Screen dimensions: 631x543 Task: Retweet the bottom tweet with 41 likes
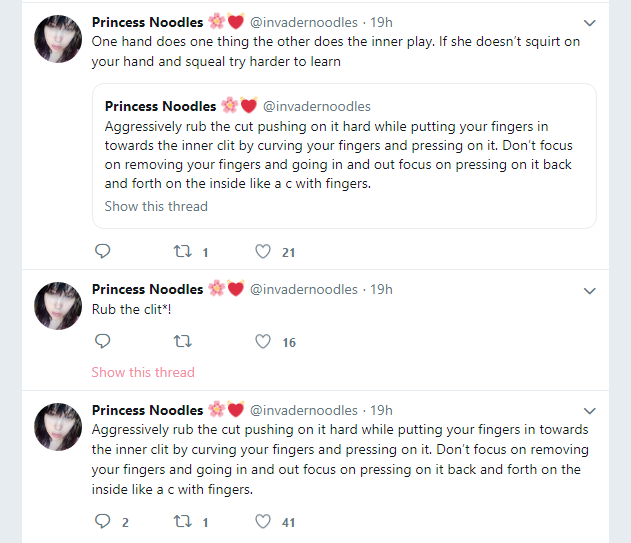point(182,521)
